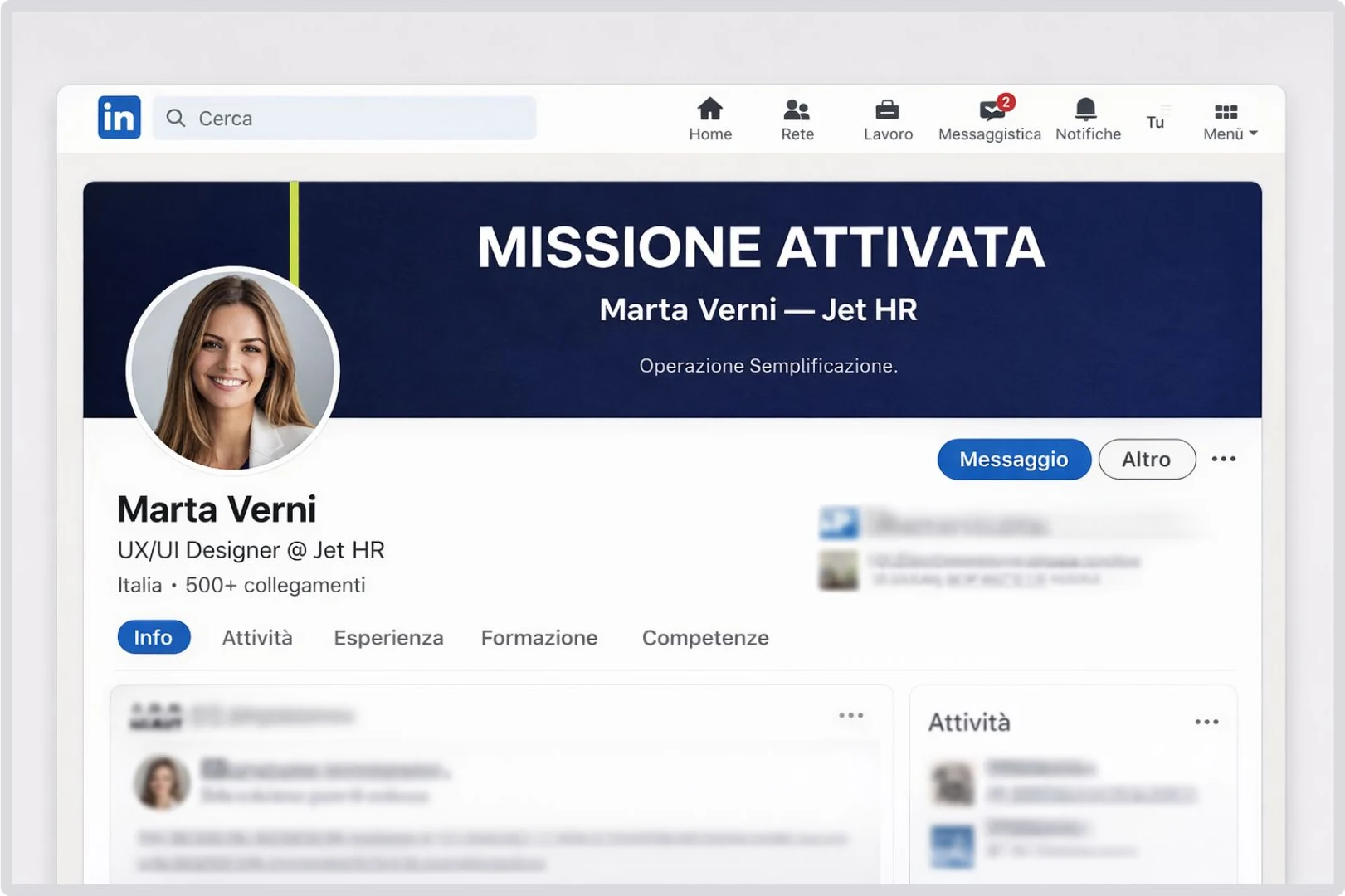Screen dimensions: 1345x896
Task: Open Notifiche bell icon
Action: point(1086,110)
